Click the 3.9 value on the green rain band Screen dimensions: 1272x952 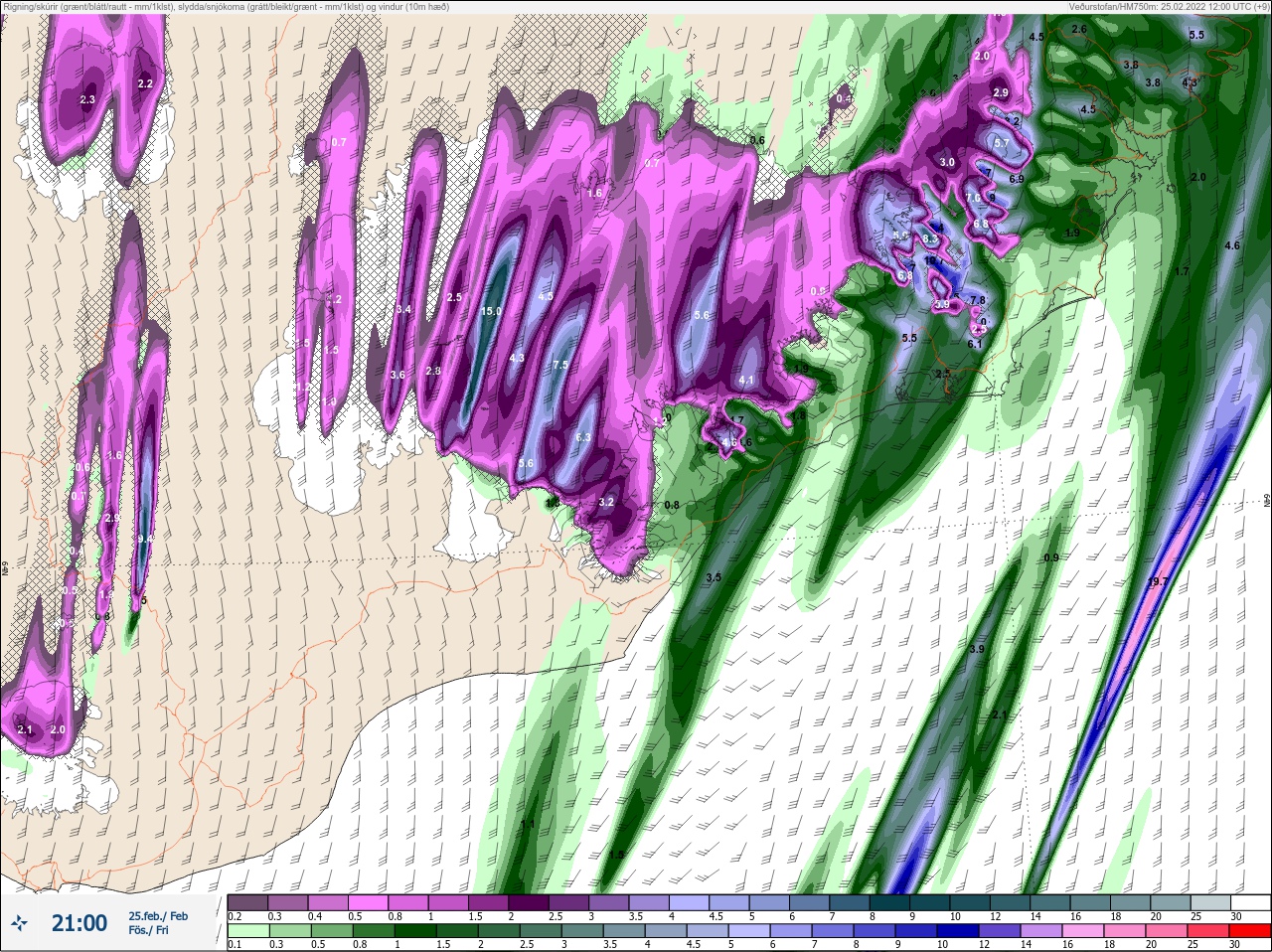point(976,649)
